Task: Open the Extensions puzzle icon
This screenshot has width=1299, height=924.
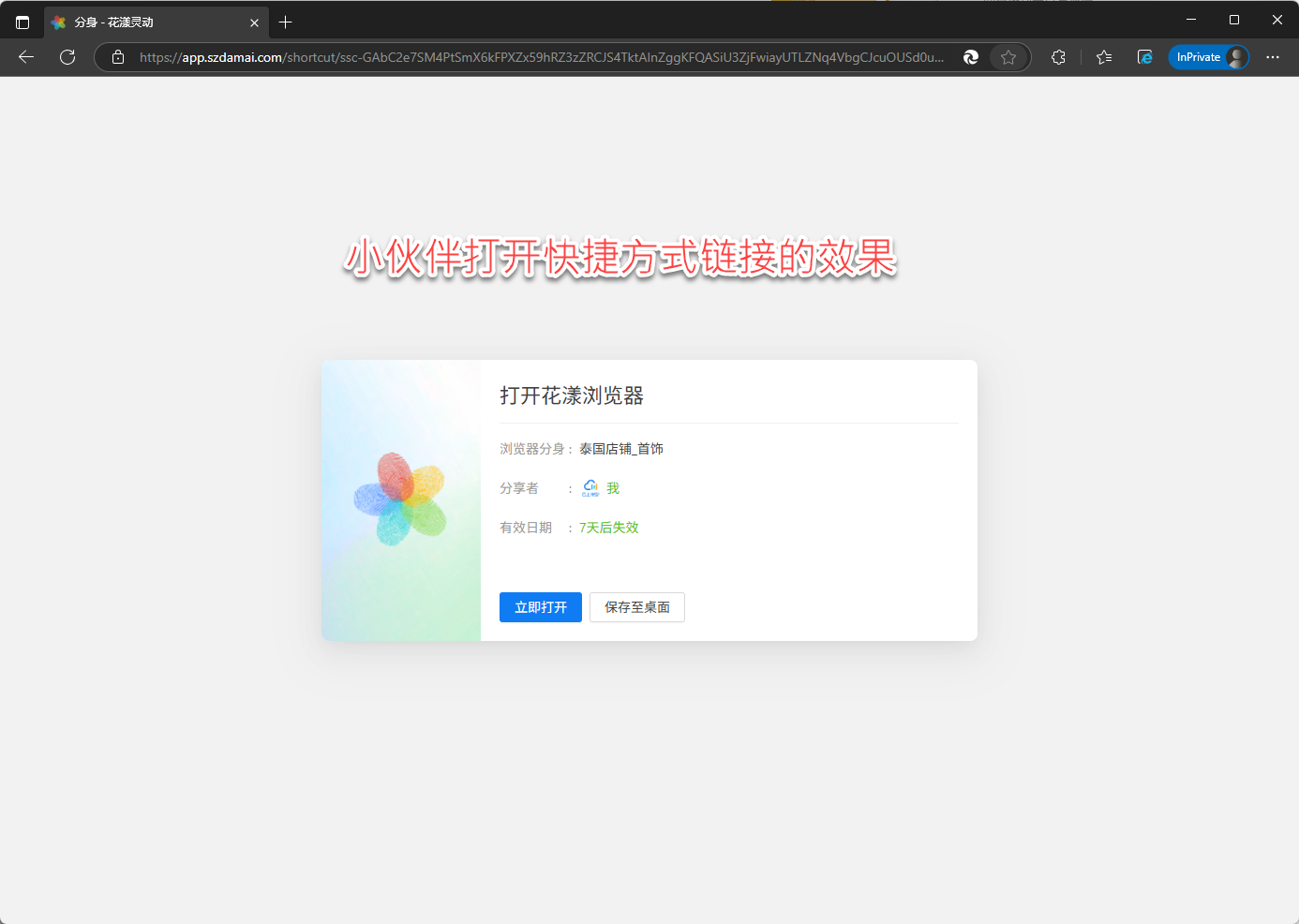Action: pyautogui.click(x=1059, y=57)
